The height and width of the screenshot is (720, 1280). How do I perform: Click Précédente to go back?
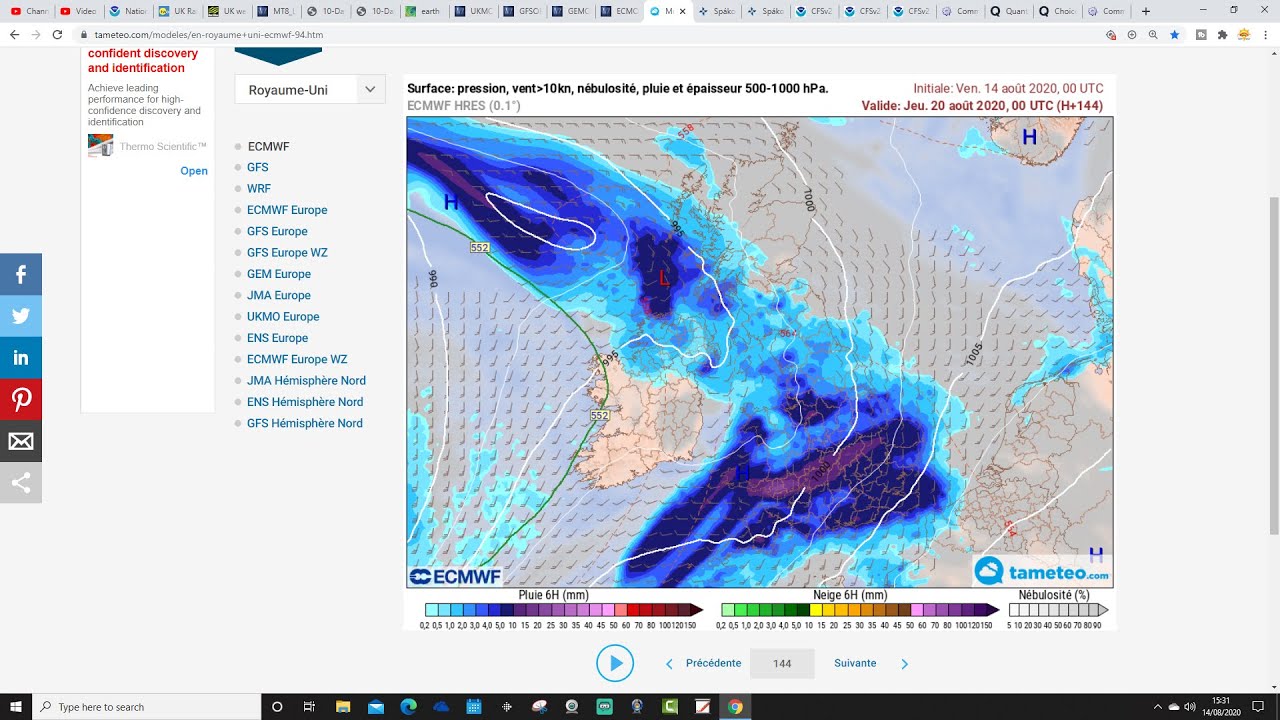coord(713,663)
